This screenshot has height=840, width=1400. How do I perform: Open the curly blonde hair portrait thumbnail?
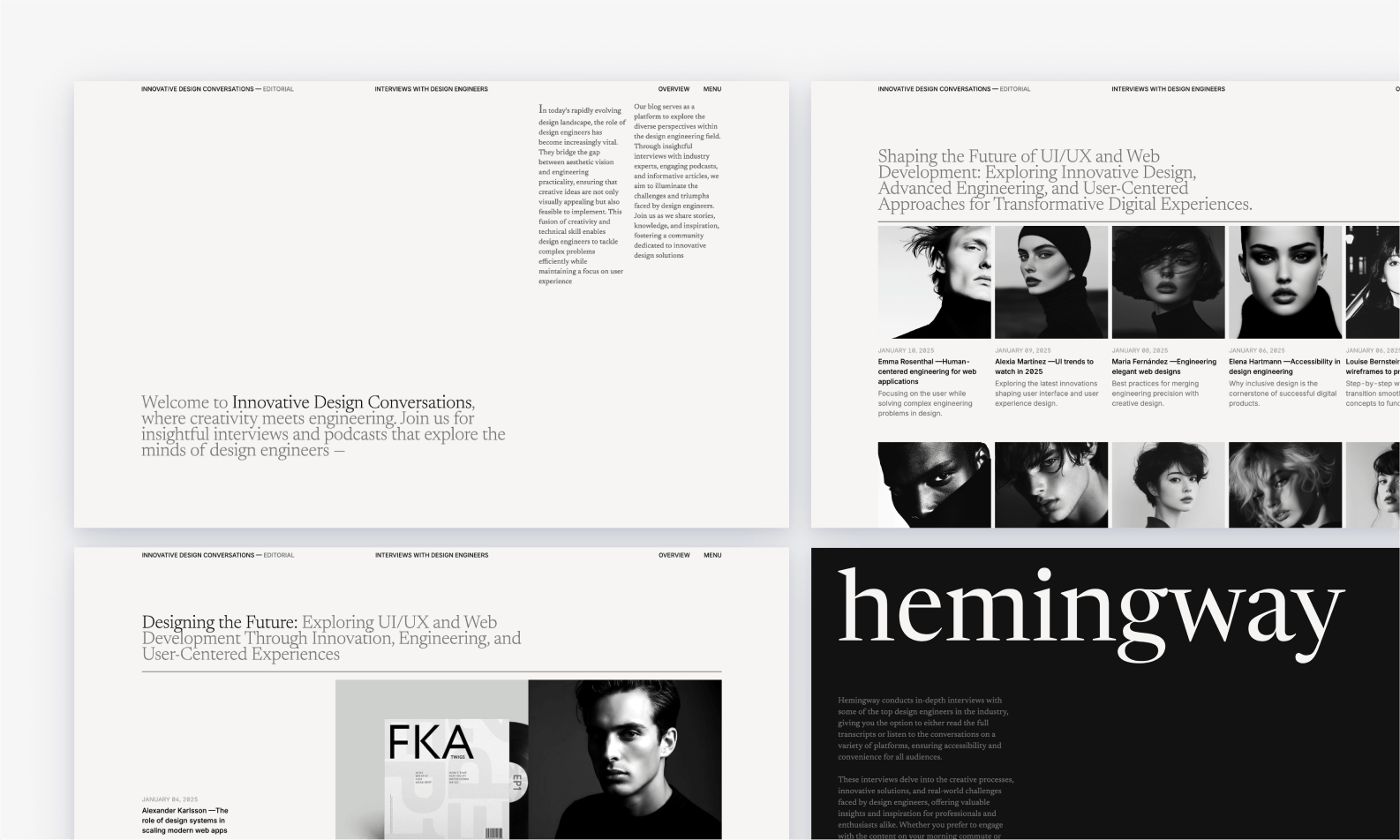click(1284, 484)
